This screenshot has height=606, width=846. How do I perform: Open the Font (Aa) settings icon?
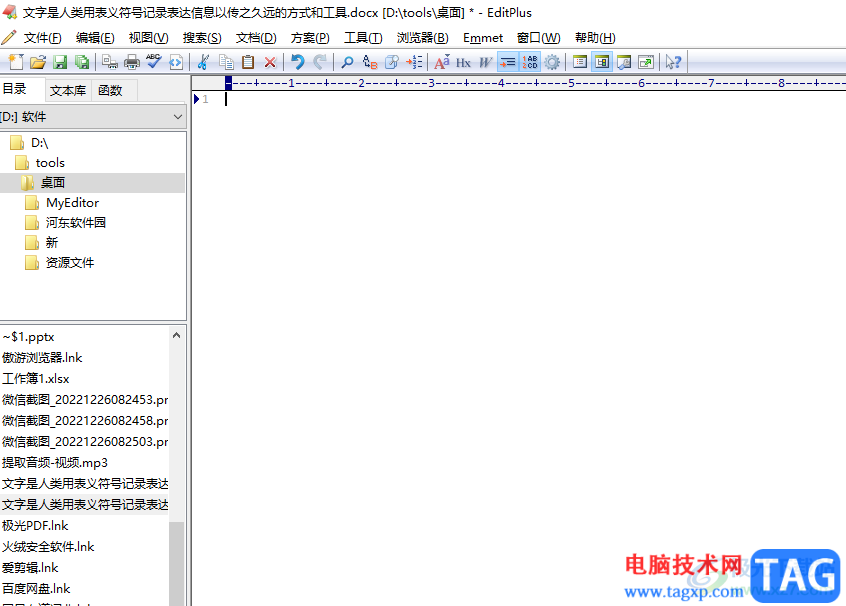point(442,62)
